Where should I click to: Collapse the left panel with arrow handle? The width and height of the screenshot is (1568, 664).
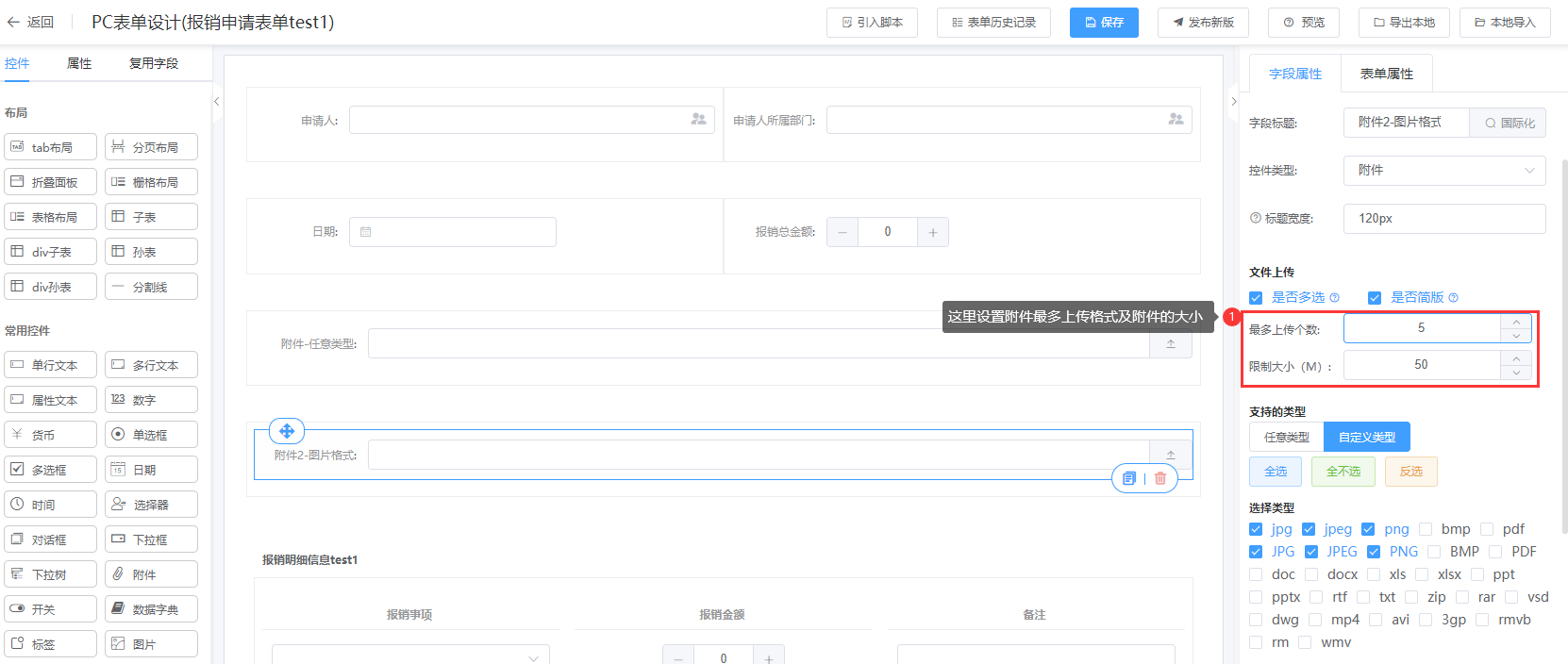point(216,102)
